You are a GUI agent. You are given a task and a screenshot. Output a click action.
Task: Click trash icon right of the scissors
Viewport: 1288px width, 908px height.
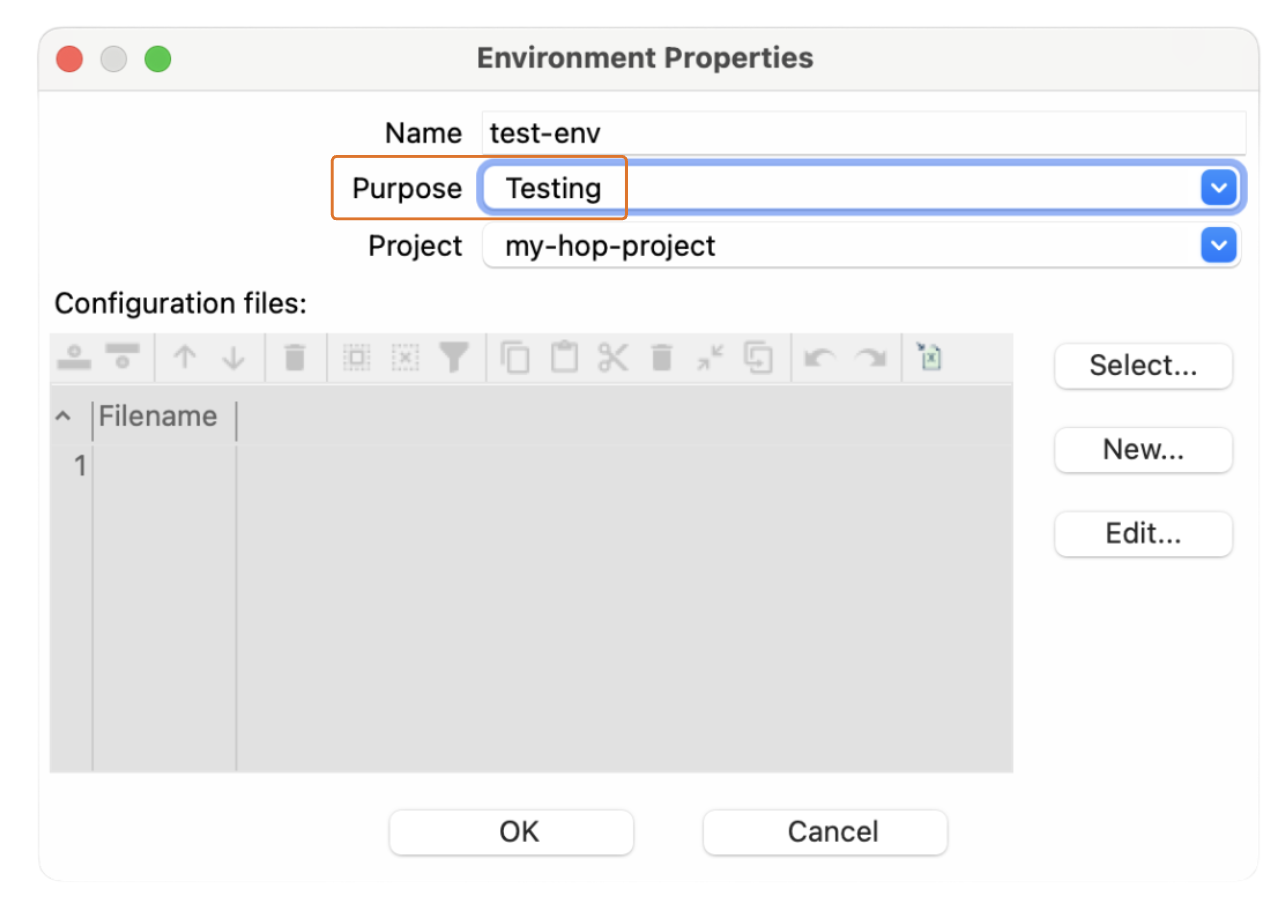661,357
